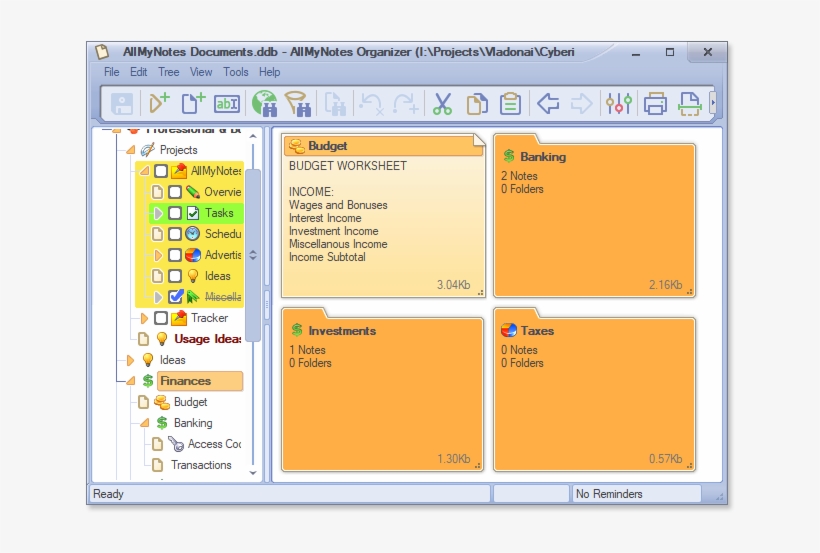Image resolution: width=820 pixels, height=553 pixels.
Task: Collapse the AllMyNotes folder
Action: point(144,171)
